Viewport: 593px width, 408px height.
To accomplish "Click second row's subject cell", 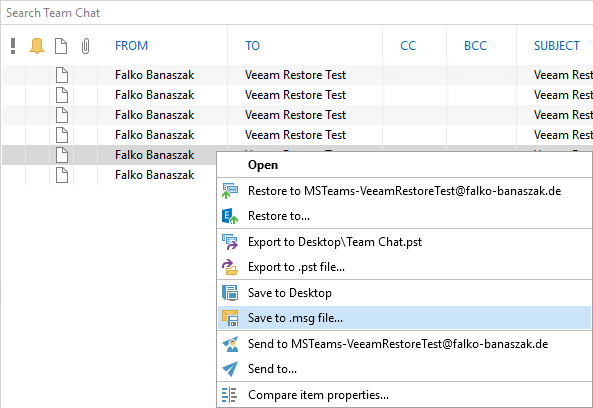I will pos(563,95).
